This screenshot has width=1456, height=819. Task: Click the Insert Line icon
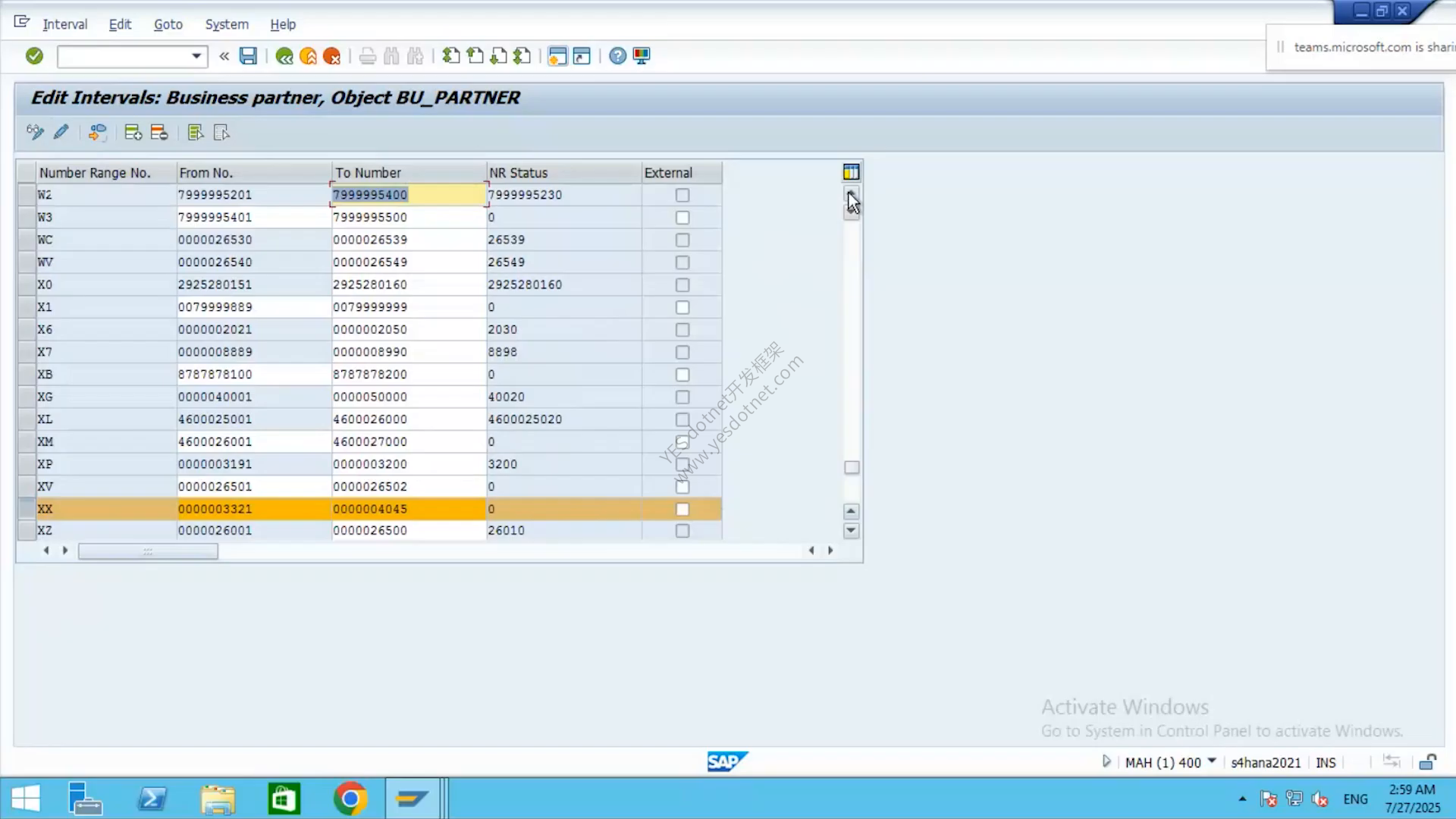[133, 133]
